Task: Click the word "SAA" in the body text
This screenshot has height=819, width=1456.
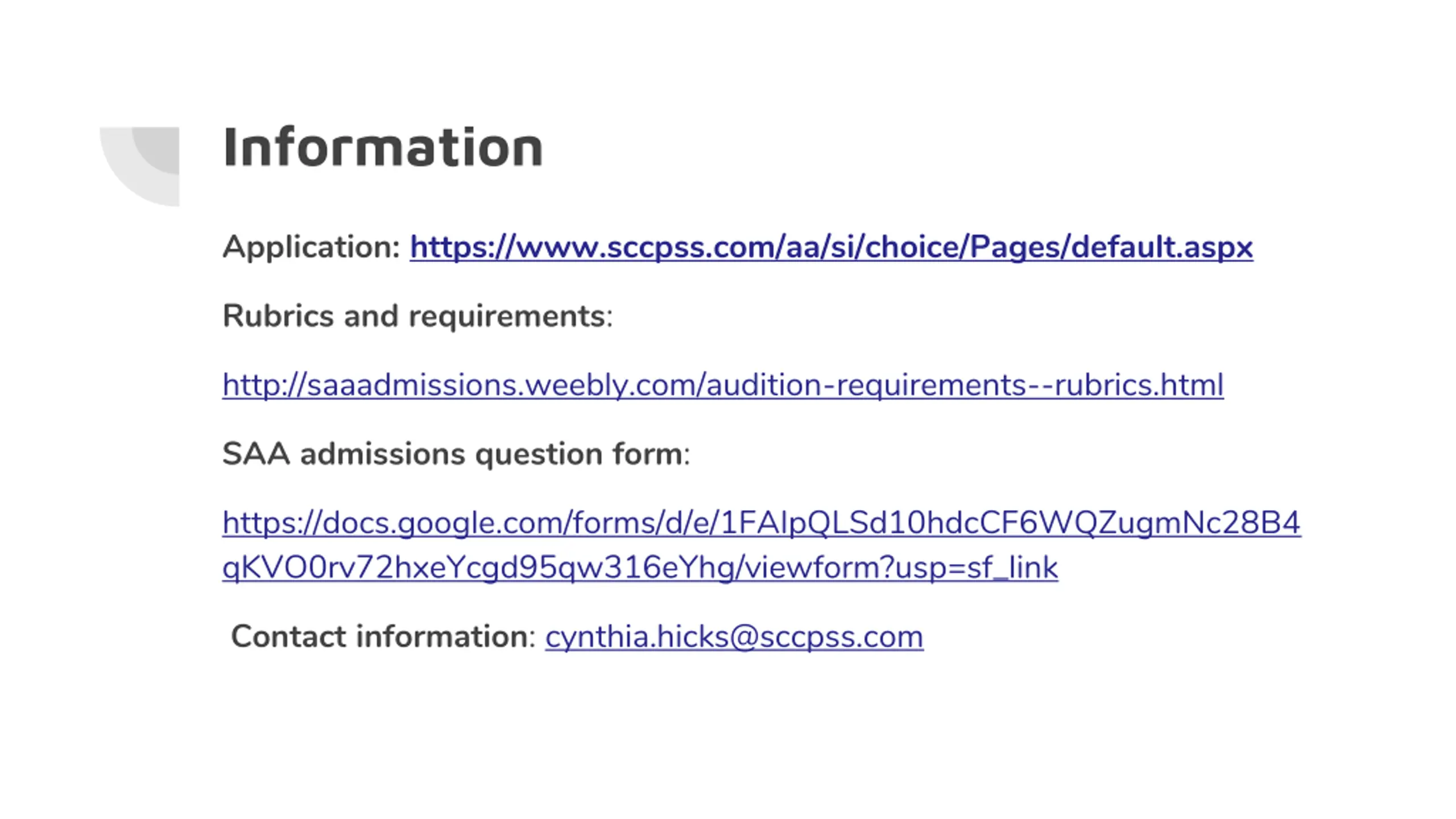Action: tap(256, 454)
